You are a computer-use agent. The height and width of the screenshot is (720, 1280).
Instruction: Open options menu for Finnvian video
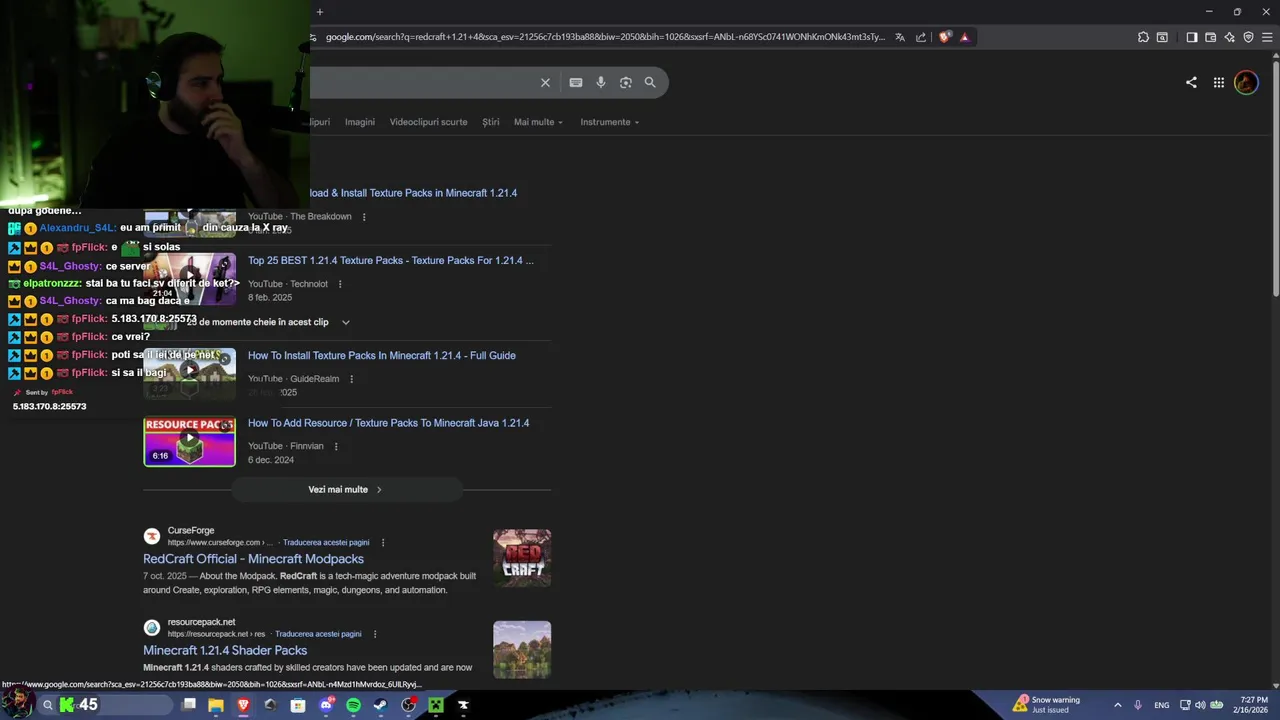(x=336, y=446)
